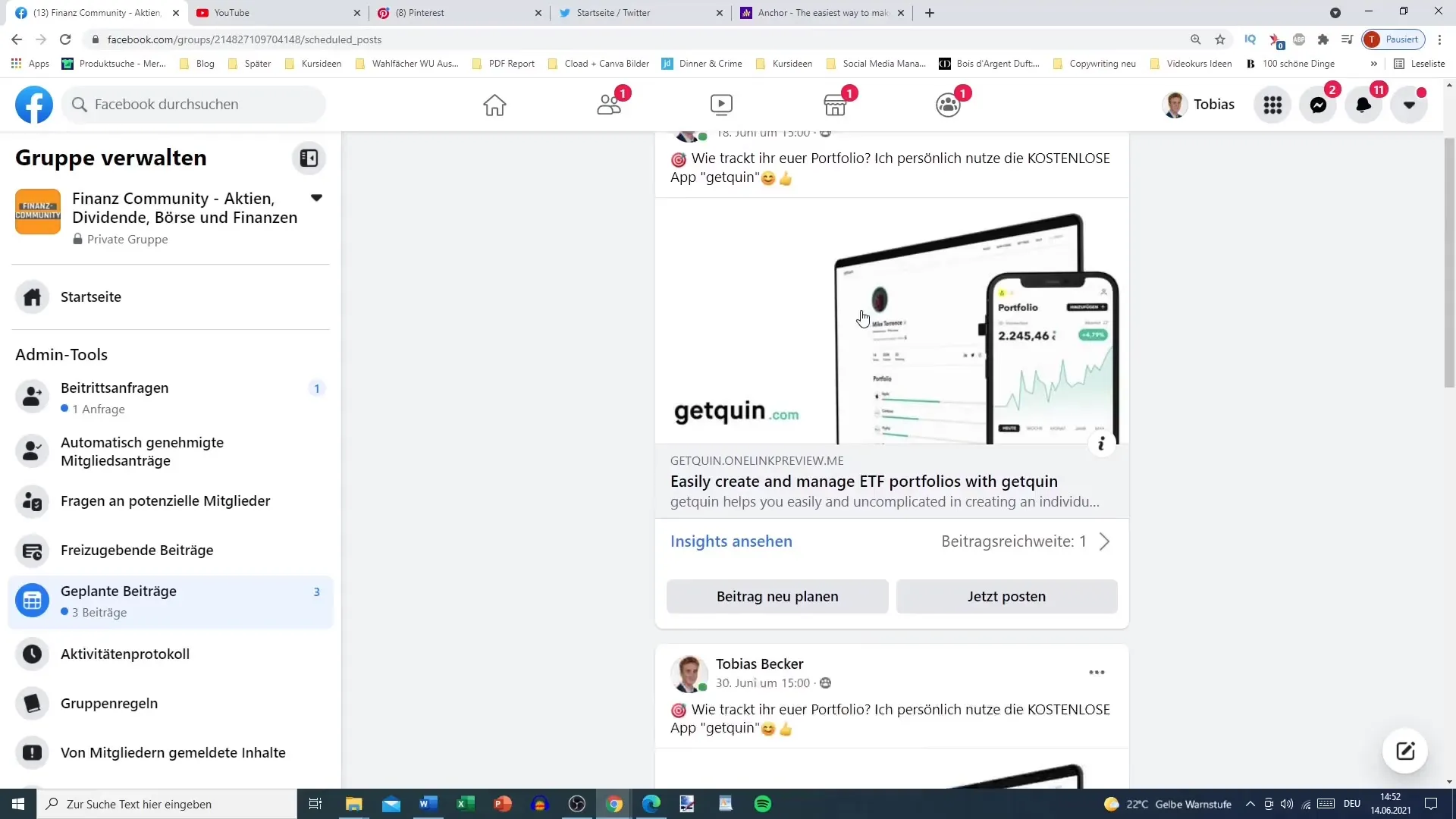
Task: Open Windows Task View icon
Action: click(x=315, y=804)
